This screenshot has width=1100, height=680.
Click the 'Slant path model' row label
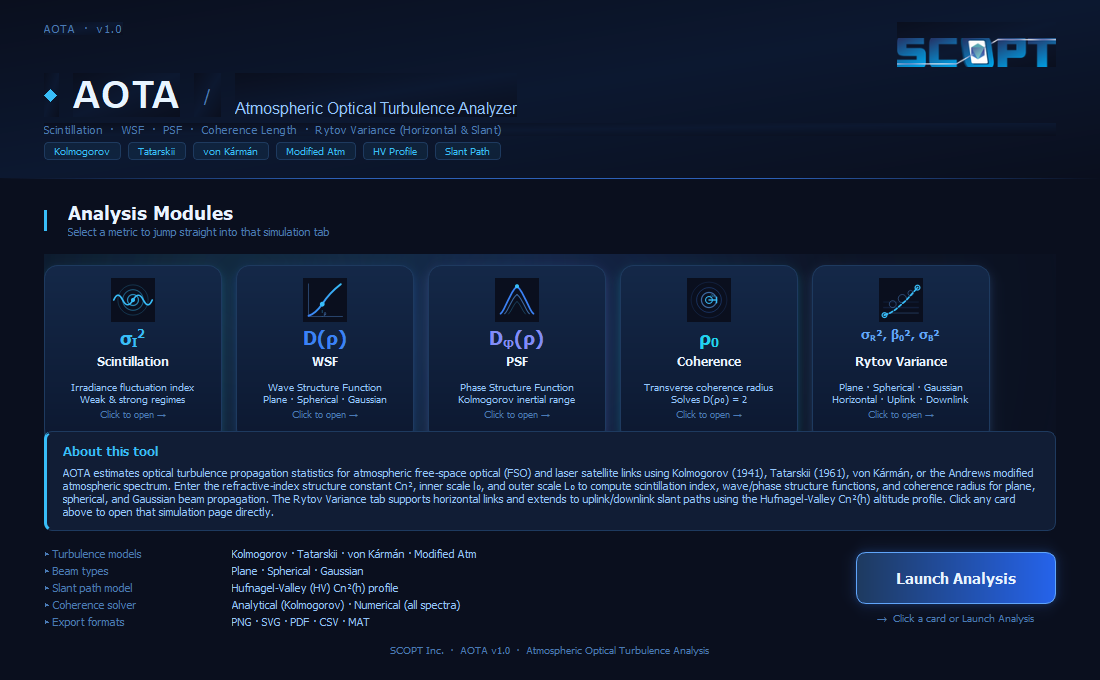tap(92, 588)
